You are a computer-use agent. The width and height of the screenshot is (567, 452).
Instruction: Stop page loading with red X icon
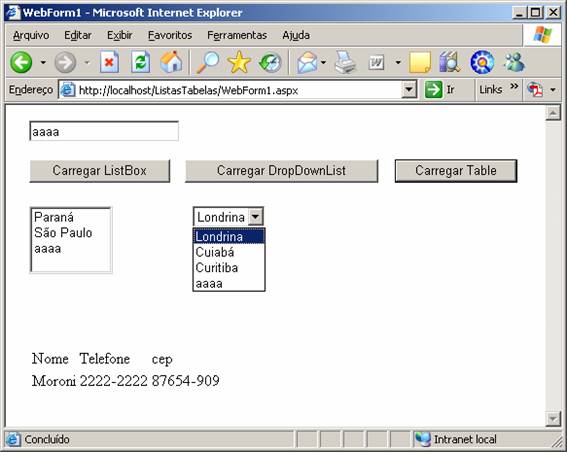[109, 62]
